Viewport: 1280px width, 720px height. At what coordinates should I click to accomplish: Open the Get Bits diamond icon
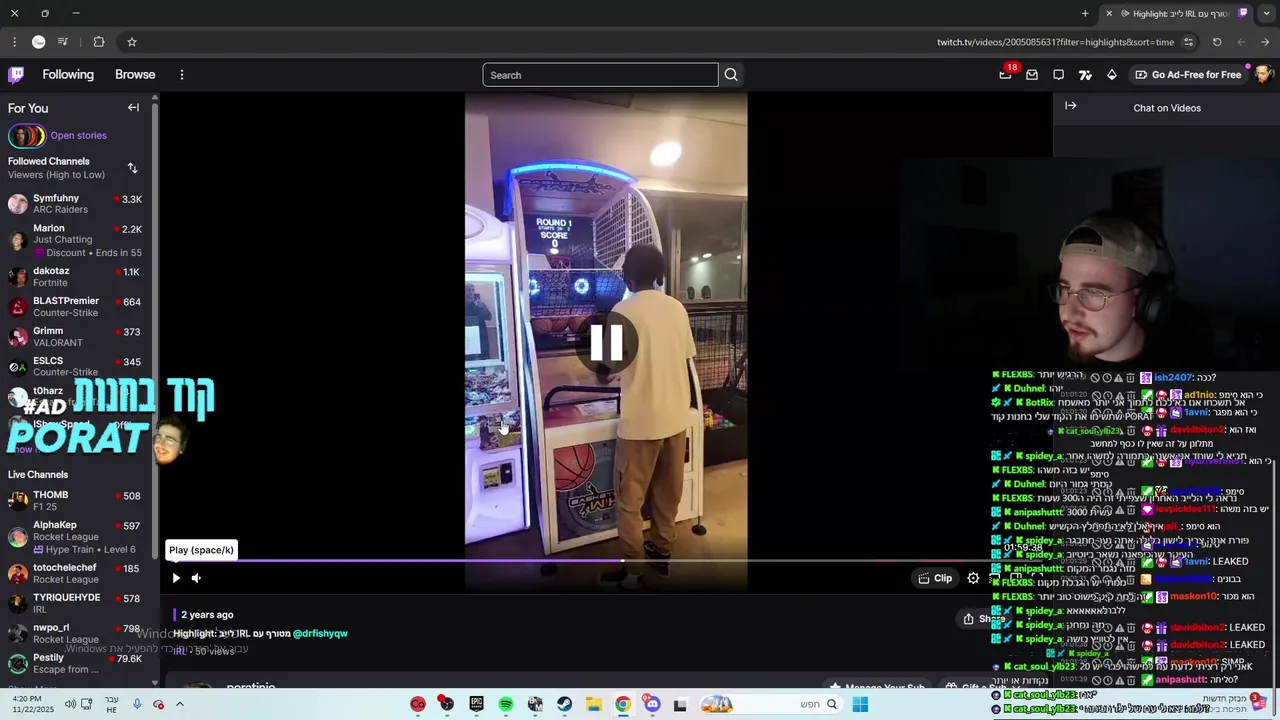click(x=1111, y=74)
